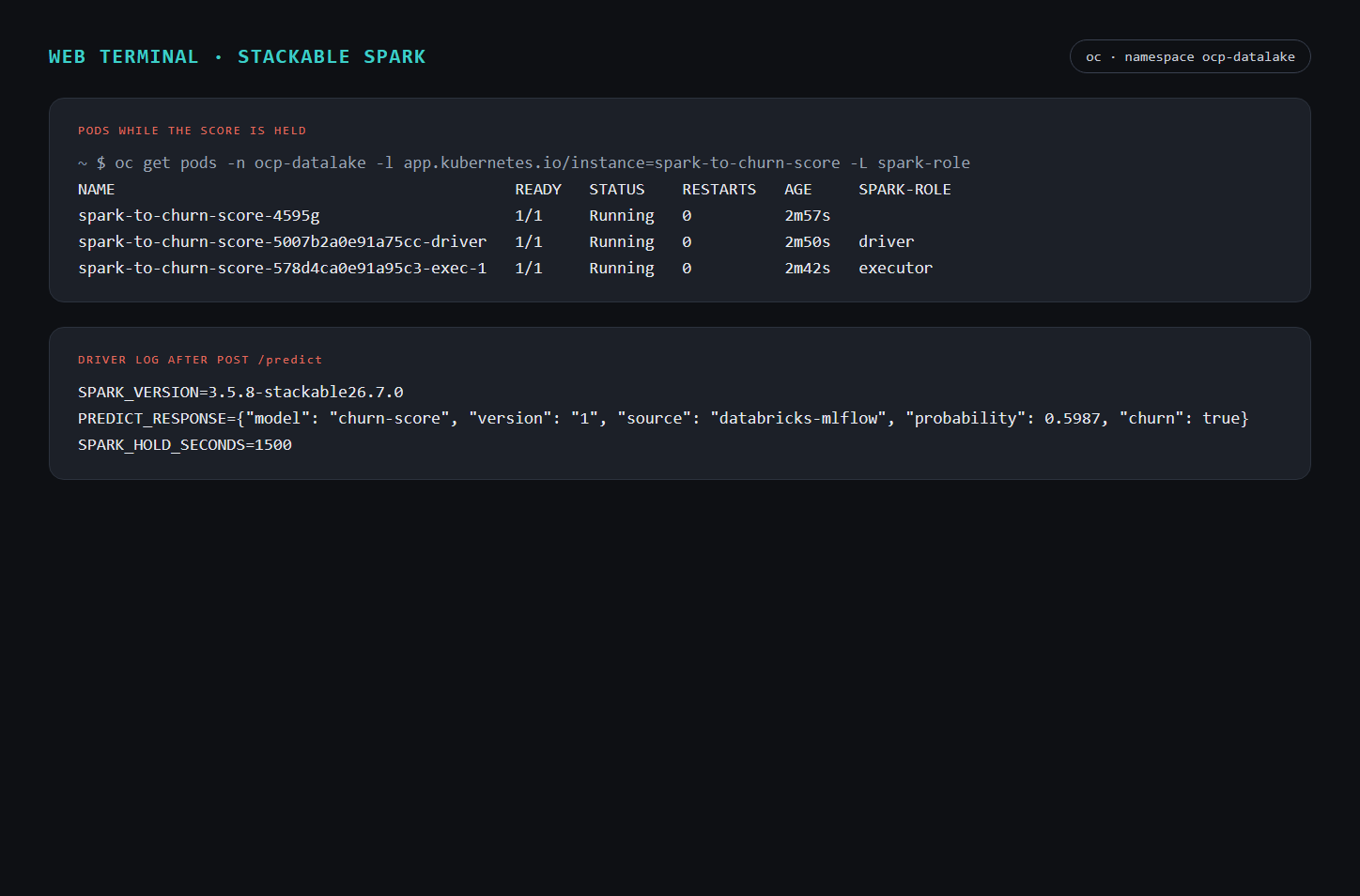Click the STATUS column header
This screenshot has height=896, width=1360.
coord(617,189)
